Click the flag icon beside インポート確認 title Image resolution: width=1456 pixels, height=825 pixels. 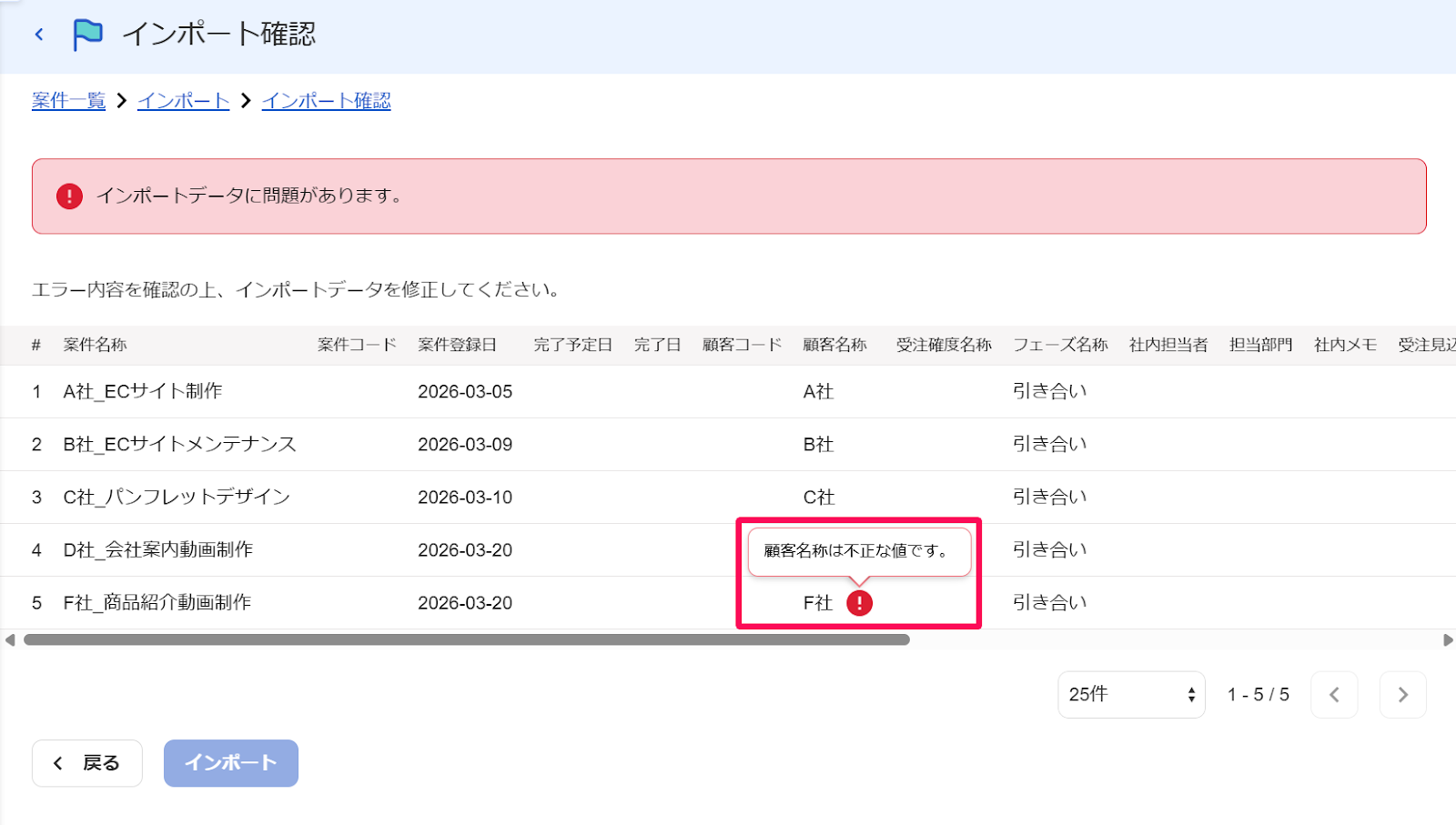click(87, 35)
